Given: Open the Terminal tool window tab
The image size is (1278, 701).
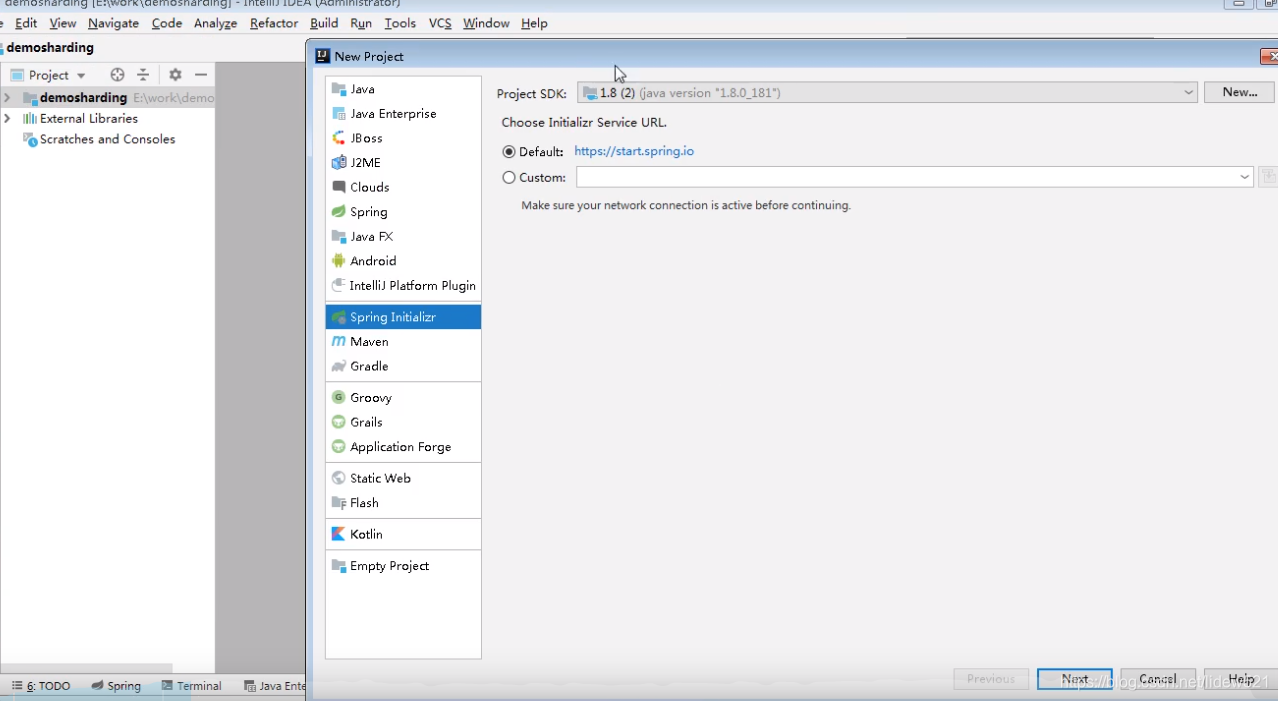Looking at the screenshot, I should pos(191,686).
